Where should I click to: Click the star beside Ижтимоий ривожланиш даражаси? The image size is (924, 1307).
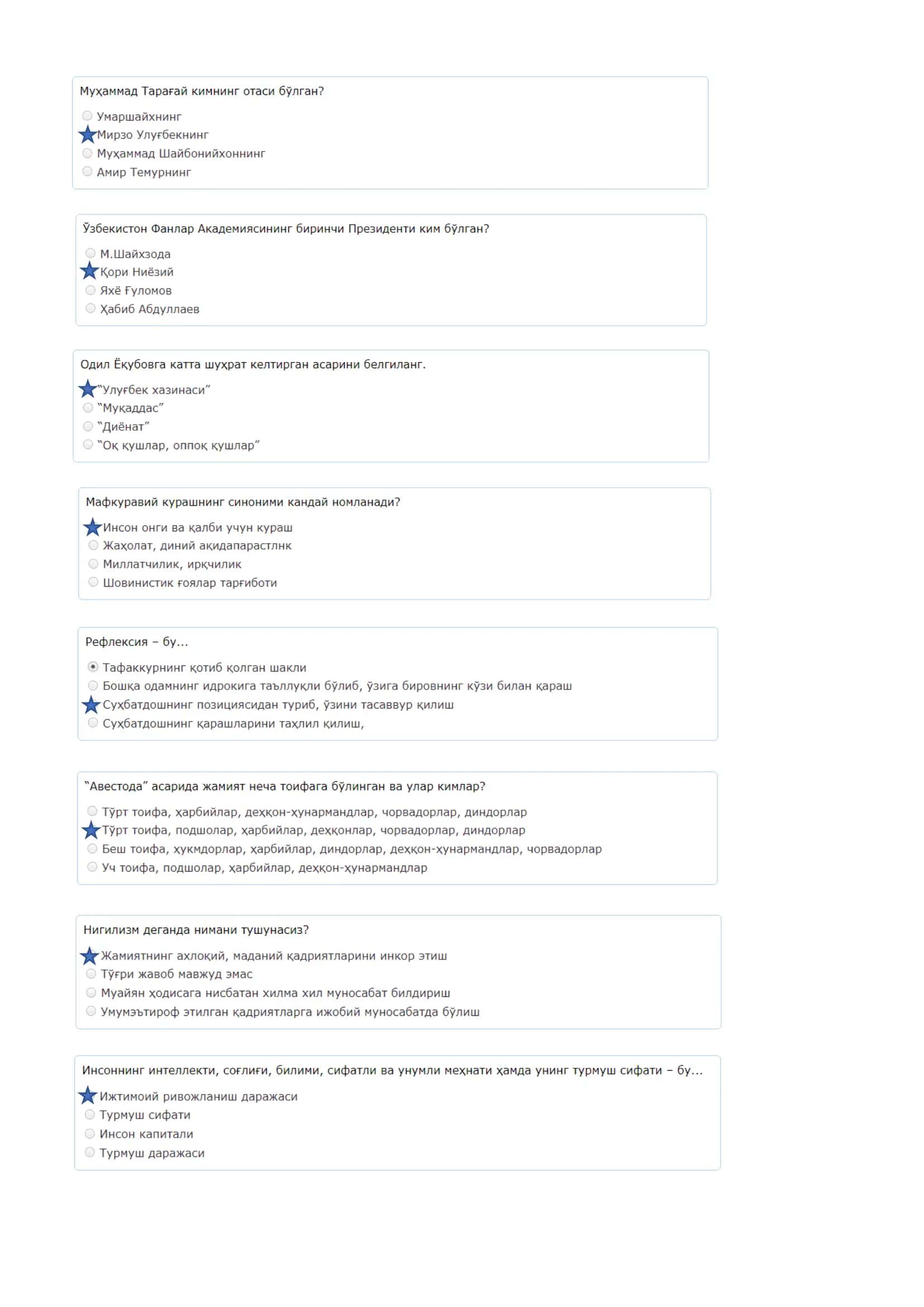pos(88,1095)
